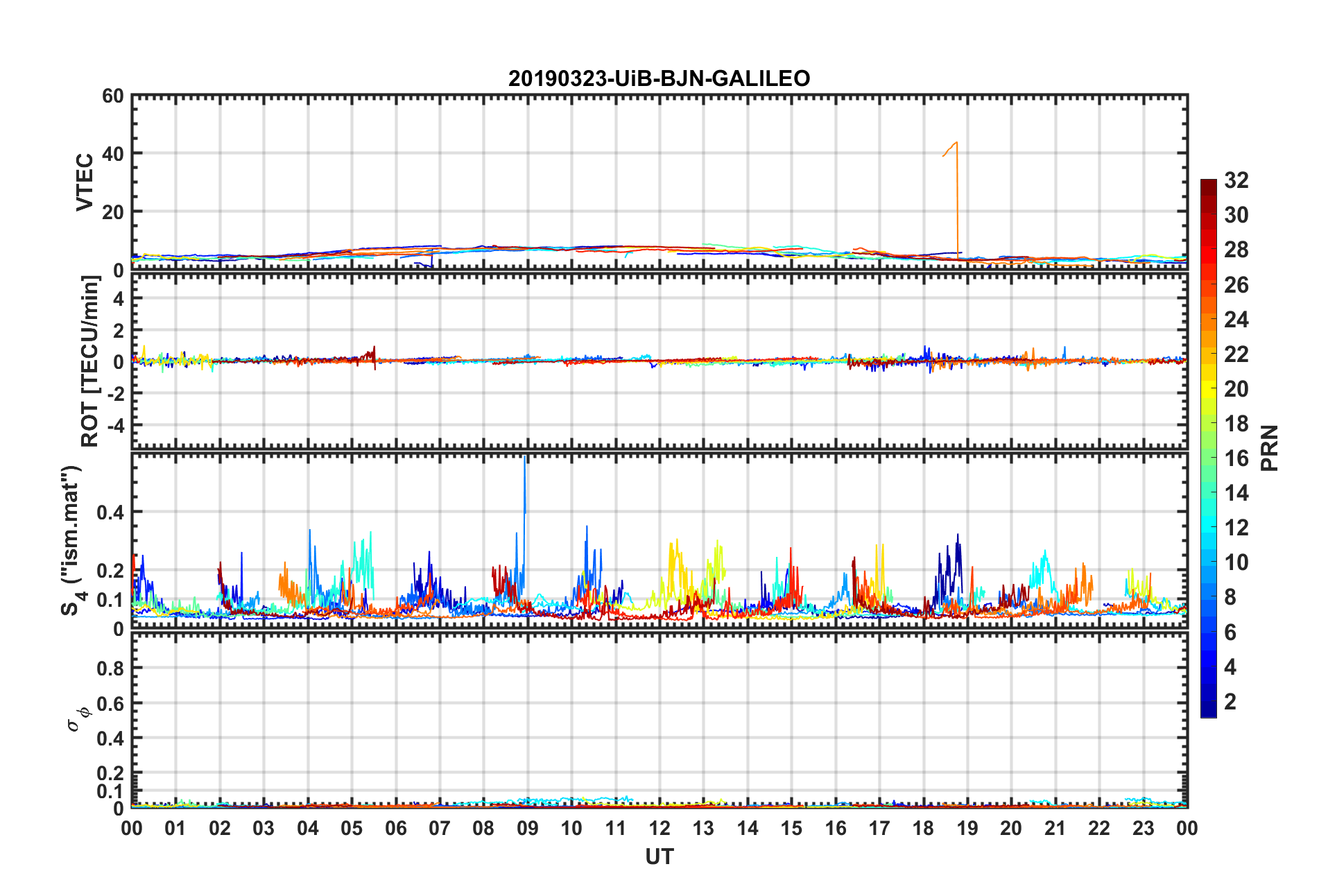Viewport: 1319px width, 896px height.
Task: Click the S4 y-axis tick 0.4
Action: coord(110,512)
